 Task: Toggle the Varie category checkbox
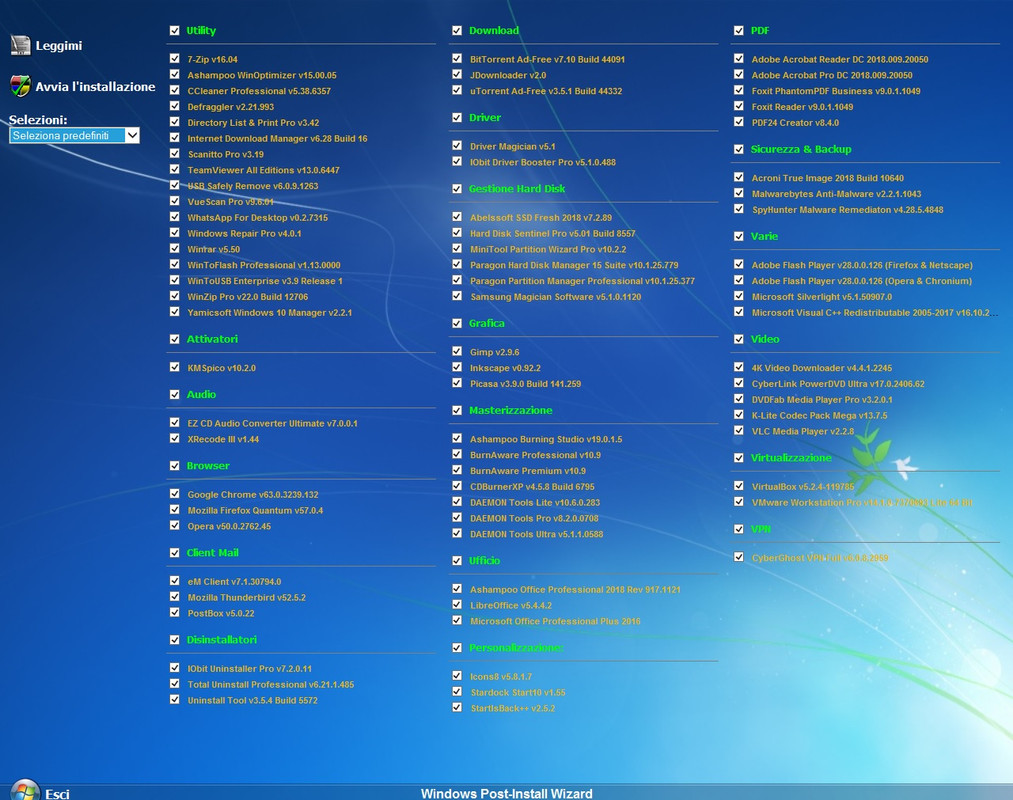[x=738, y=237]
